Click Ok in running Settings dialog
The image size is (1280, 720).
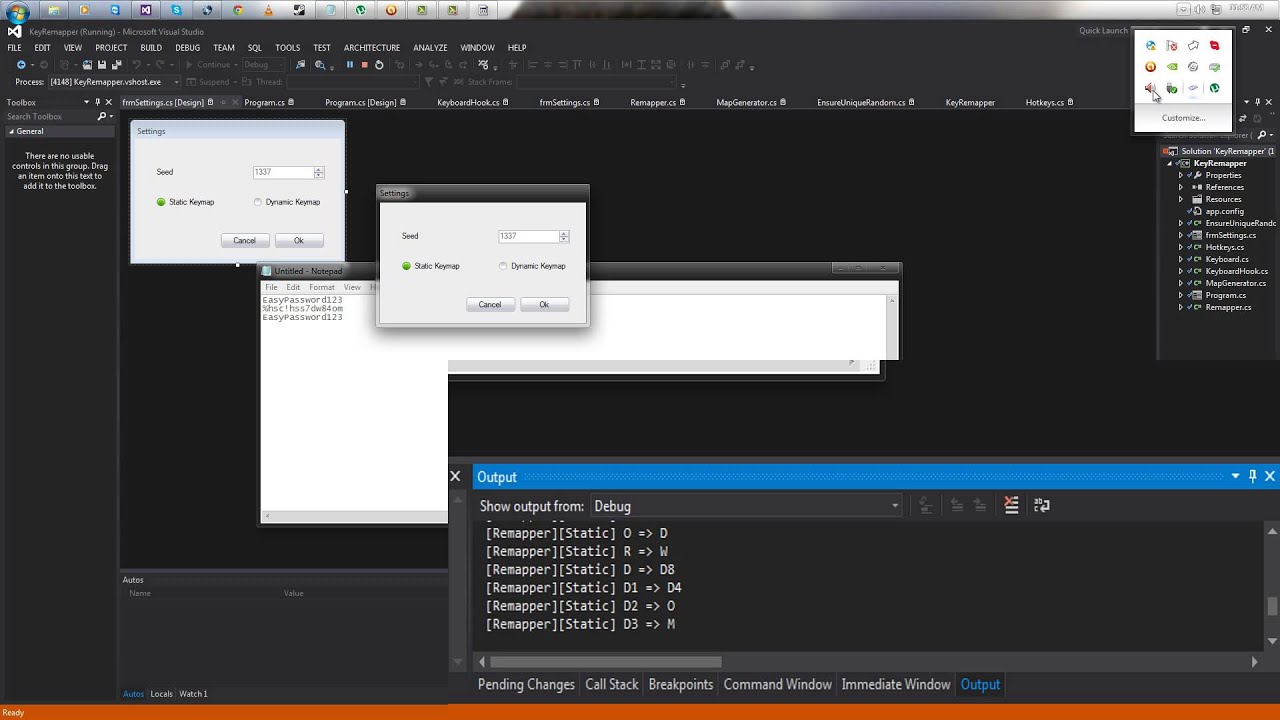click(x=544, y=304)
